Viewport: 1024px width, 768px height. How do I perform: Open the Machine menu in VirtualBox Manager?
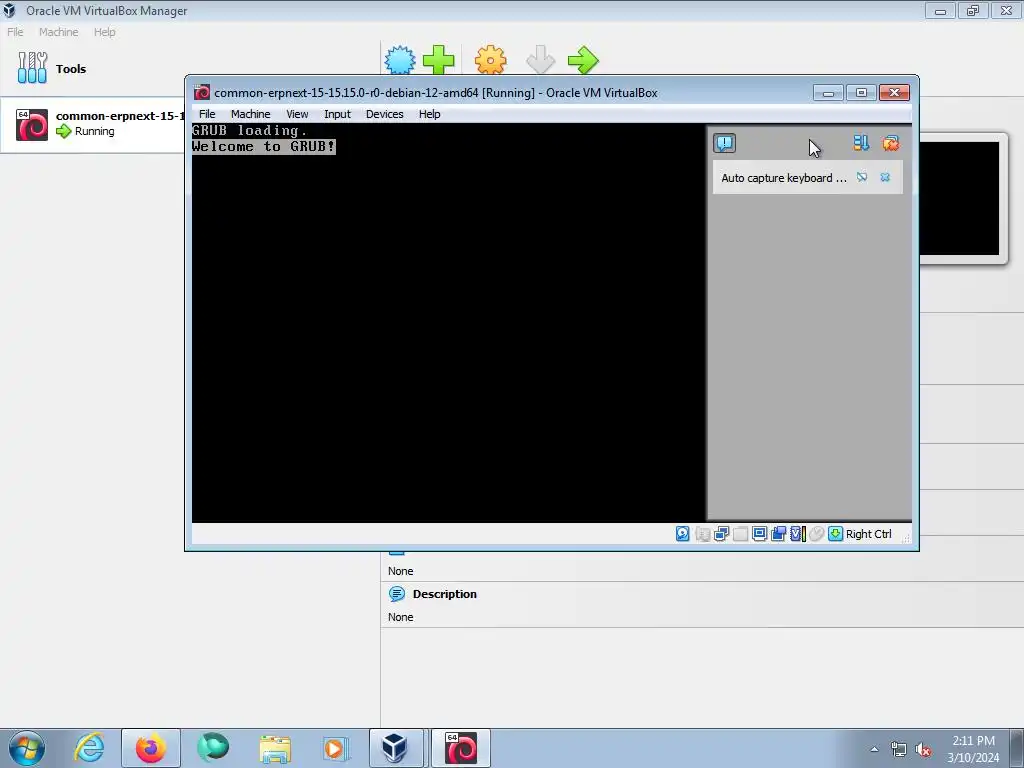[x=58, y=32]
